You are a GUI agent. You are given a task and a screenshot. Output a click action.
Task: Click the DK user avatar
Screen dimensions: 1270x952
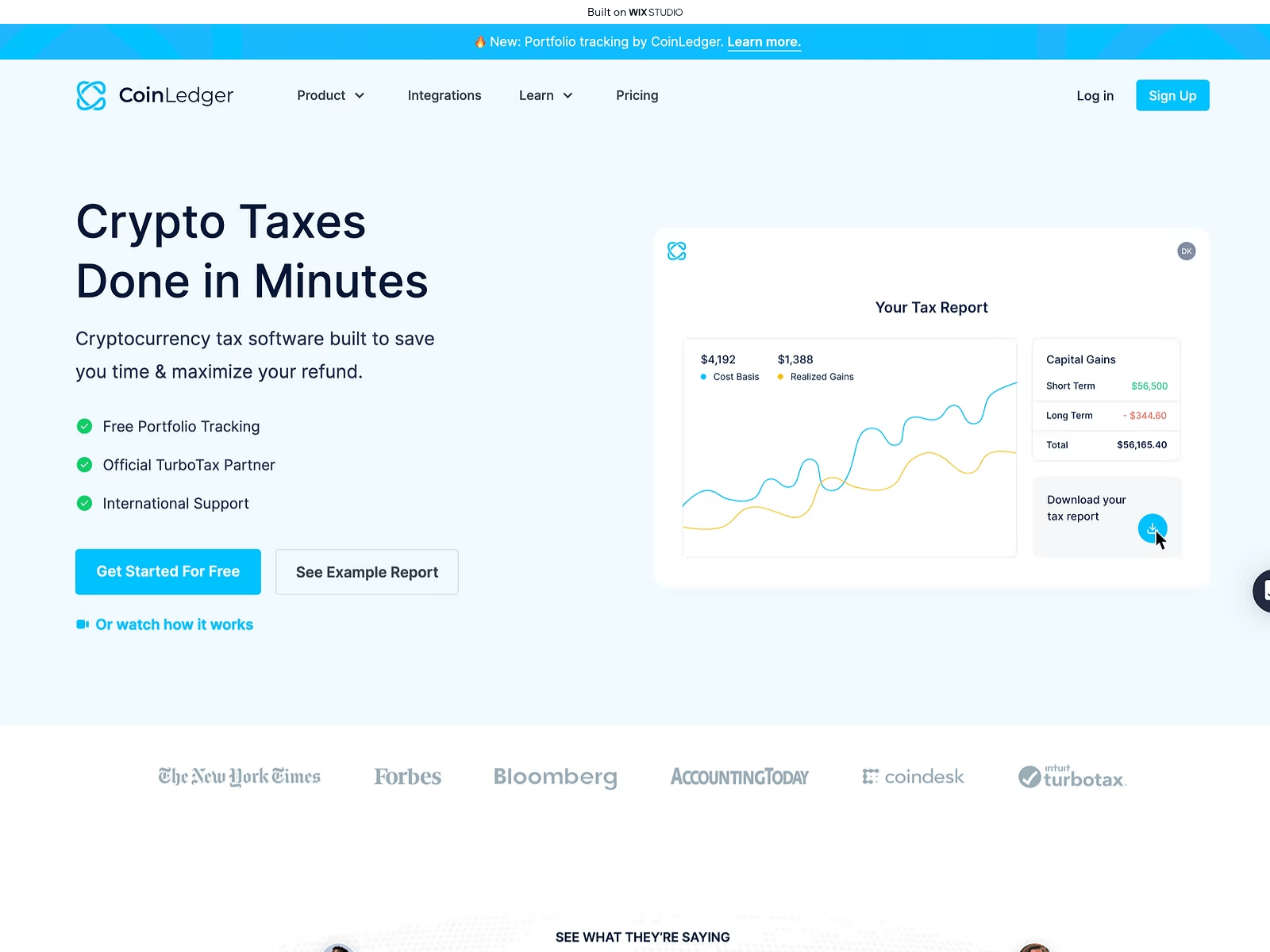[x=1187, y=251]
